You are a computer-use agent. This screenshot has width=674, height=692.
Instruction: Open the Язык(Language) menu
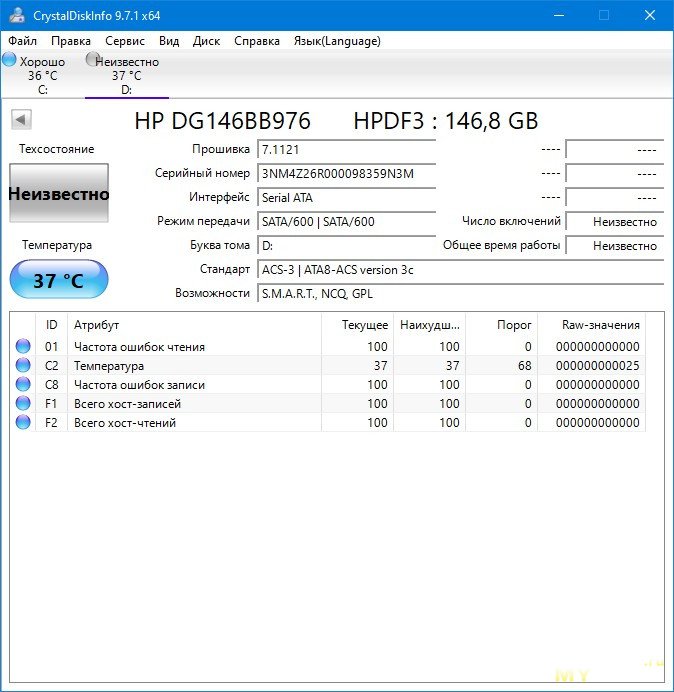tap(336, 41)
